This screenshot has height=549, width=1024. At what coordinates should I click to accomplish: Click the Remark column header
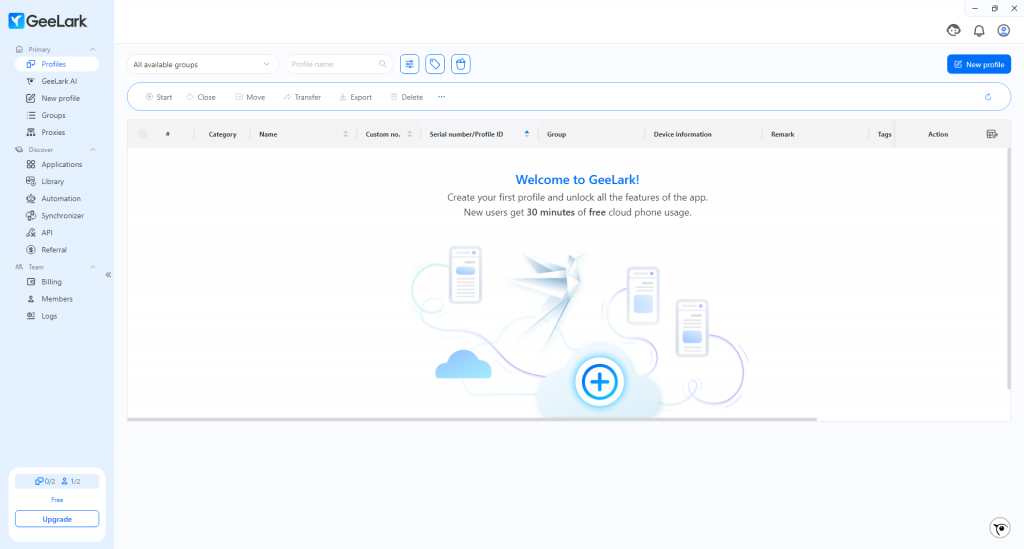[x=782, y=134]
